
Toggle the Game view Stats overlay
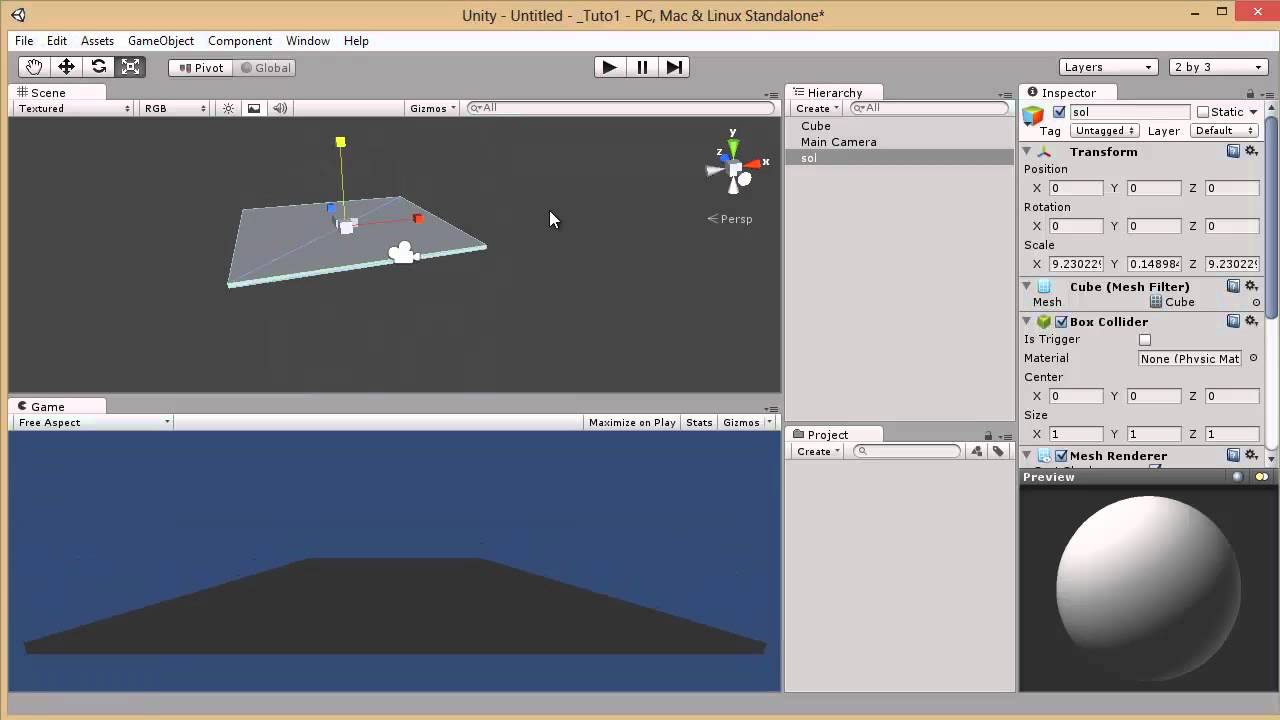click(699, 422)
